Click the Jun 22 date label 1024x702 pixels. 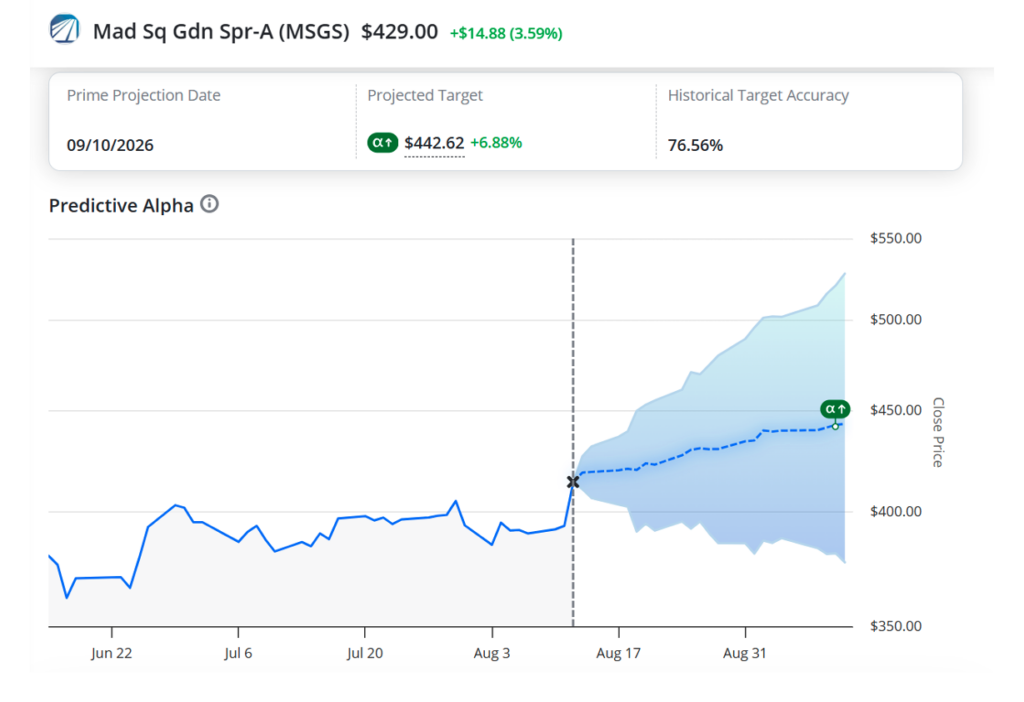(x=112, y=653)
